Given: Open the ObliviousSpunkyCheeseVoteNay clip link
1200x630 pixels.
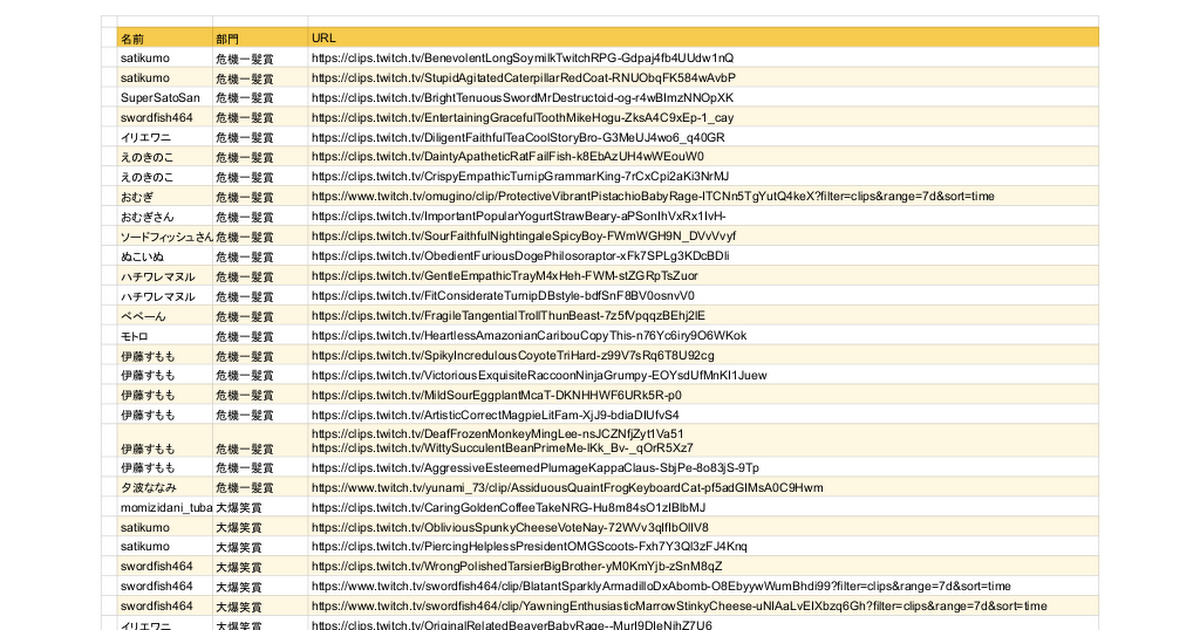Looking at the screenshot, I should (x=510, y=527).
